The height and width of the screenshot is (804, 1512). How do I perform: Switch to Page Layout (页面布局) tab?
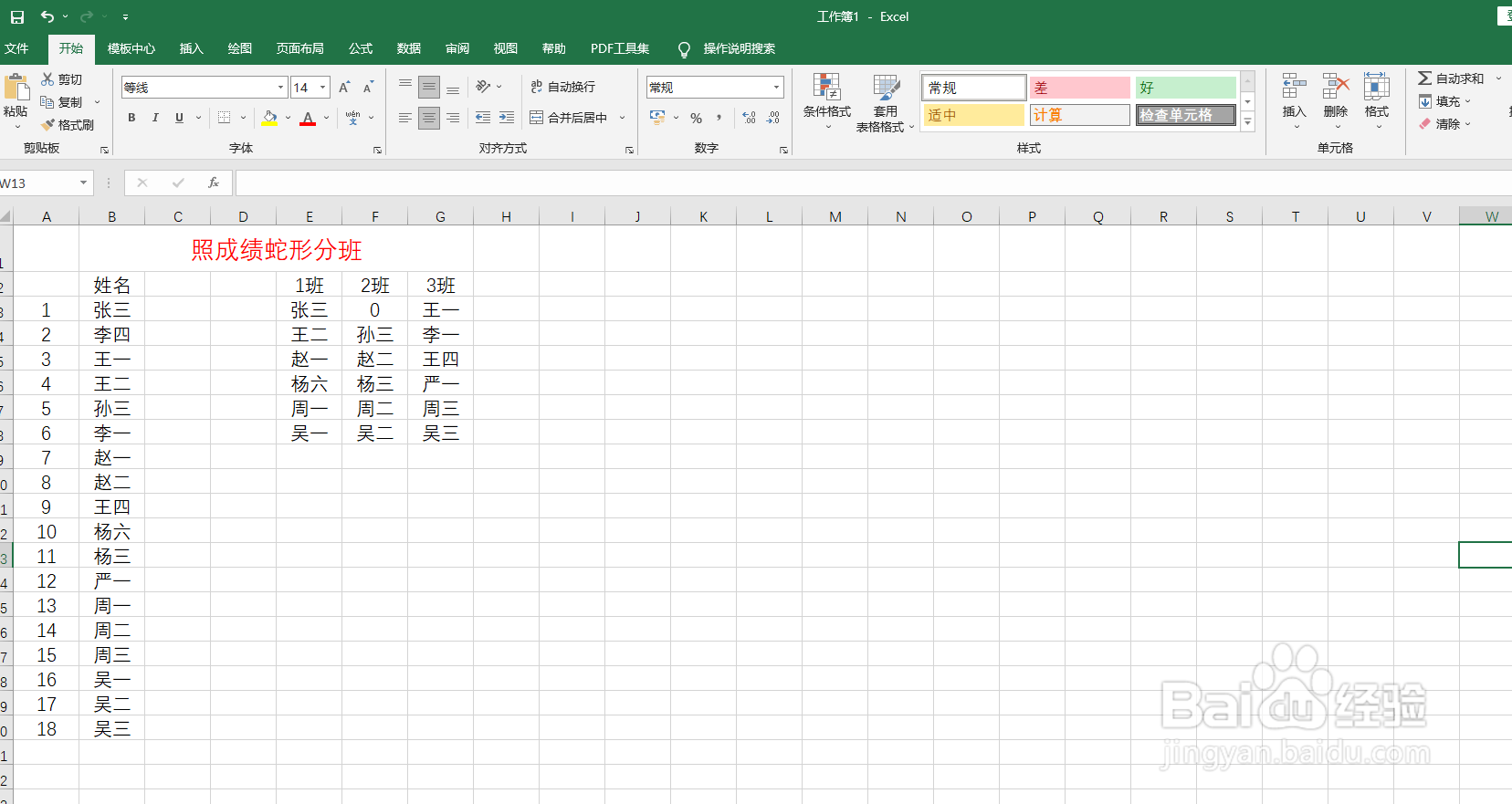(300, 48)
